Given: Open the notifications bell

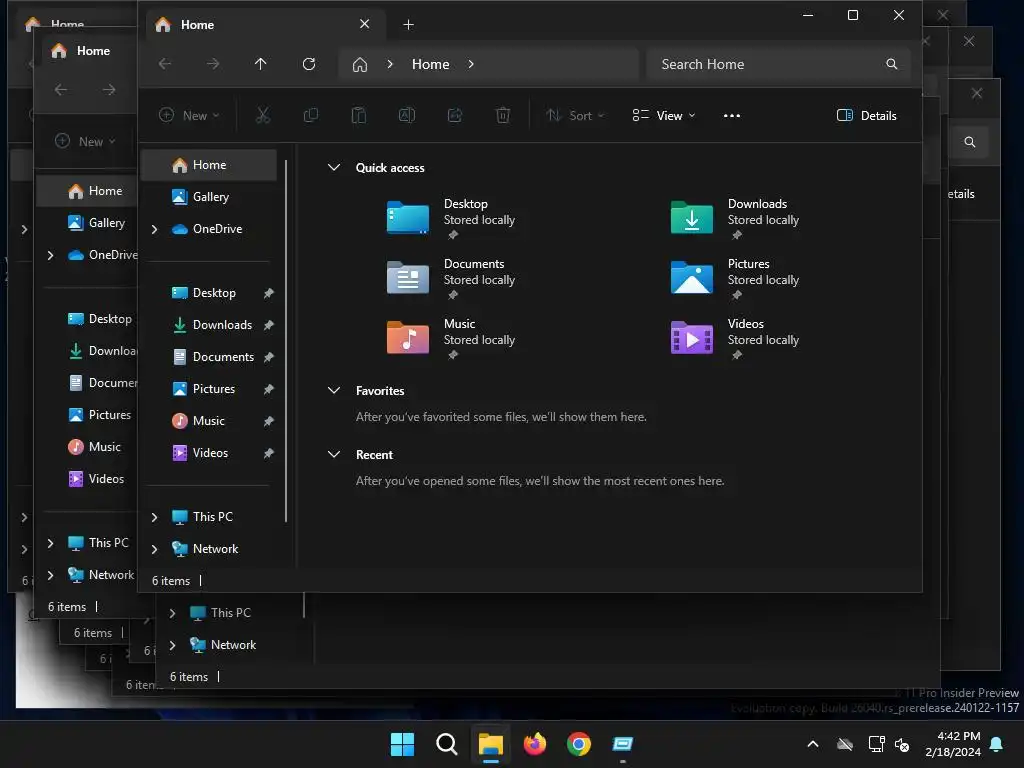Looking at the screenshot, I should (x=997, y=744).
